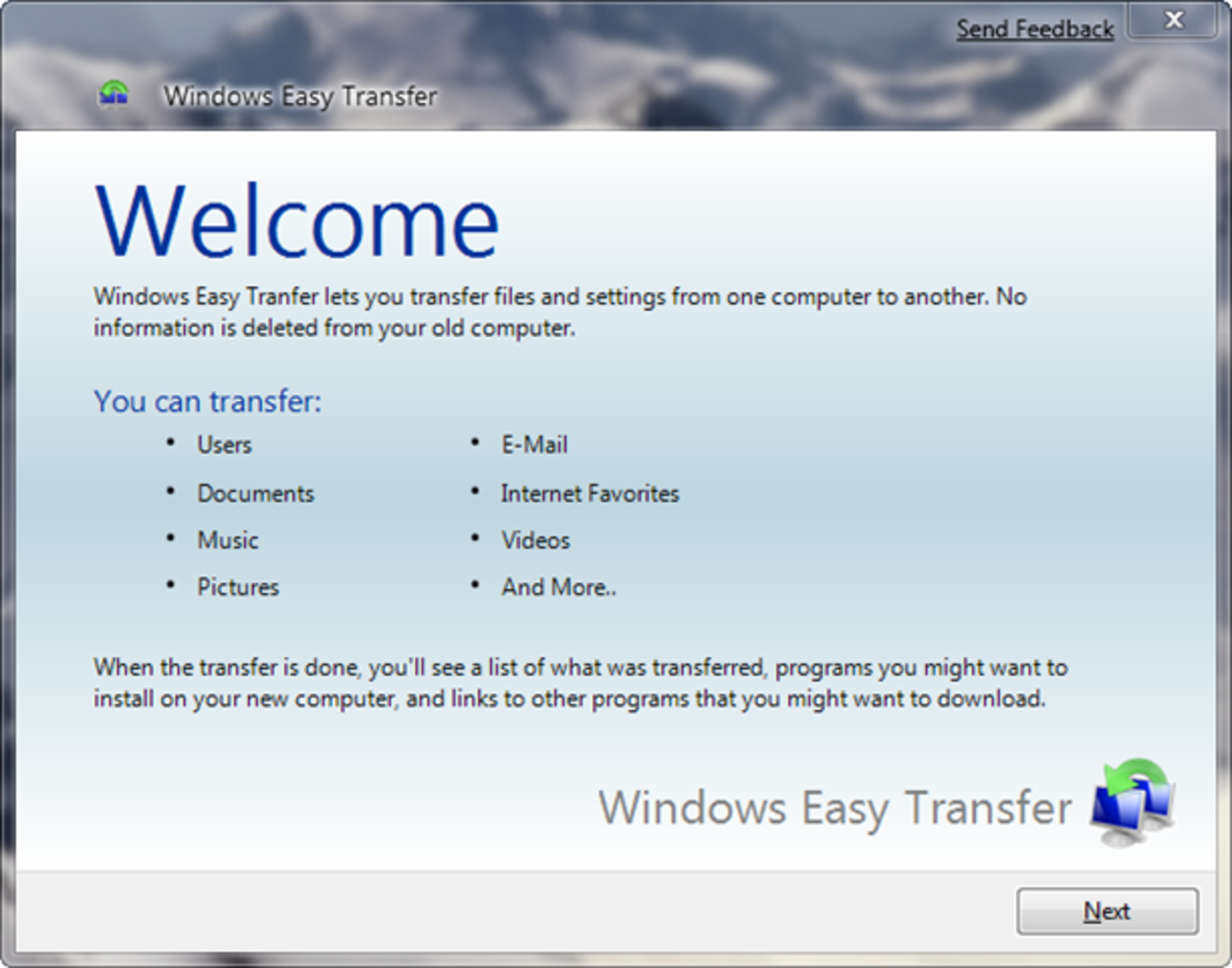
Task: Close the Windows Easy Transfer window
Action: (1173, 19)
